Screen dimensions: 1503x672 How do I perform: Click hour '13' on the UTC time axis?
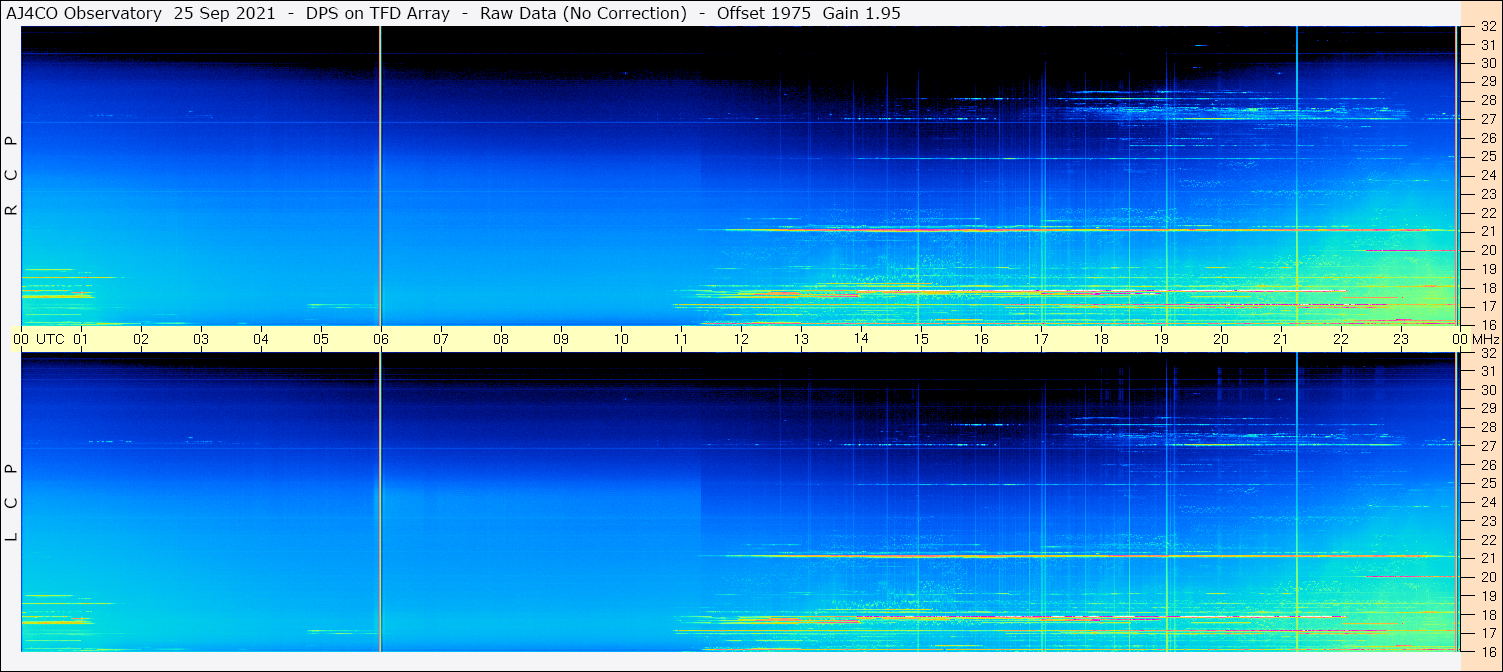click(x=801, y=339)
